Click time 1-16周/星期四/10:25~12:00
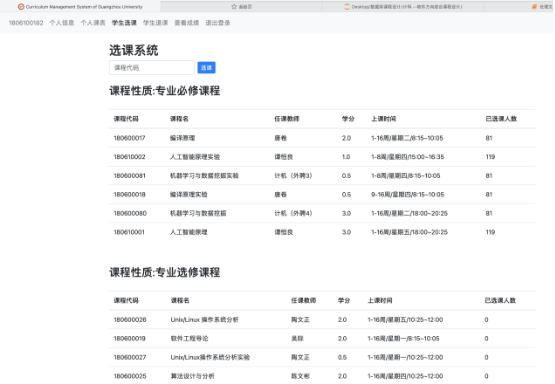The height and width of the screenshot is (384, 555). coord(405,376)
